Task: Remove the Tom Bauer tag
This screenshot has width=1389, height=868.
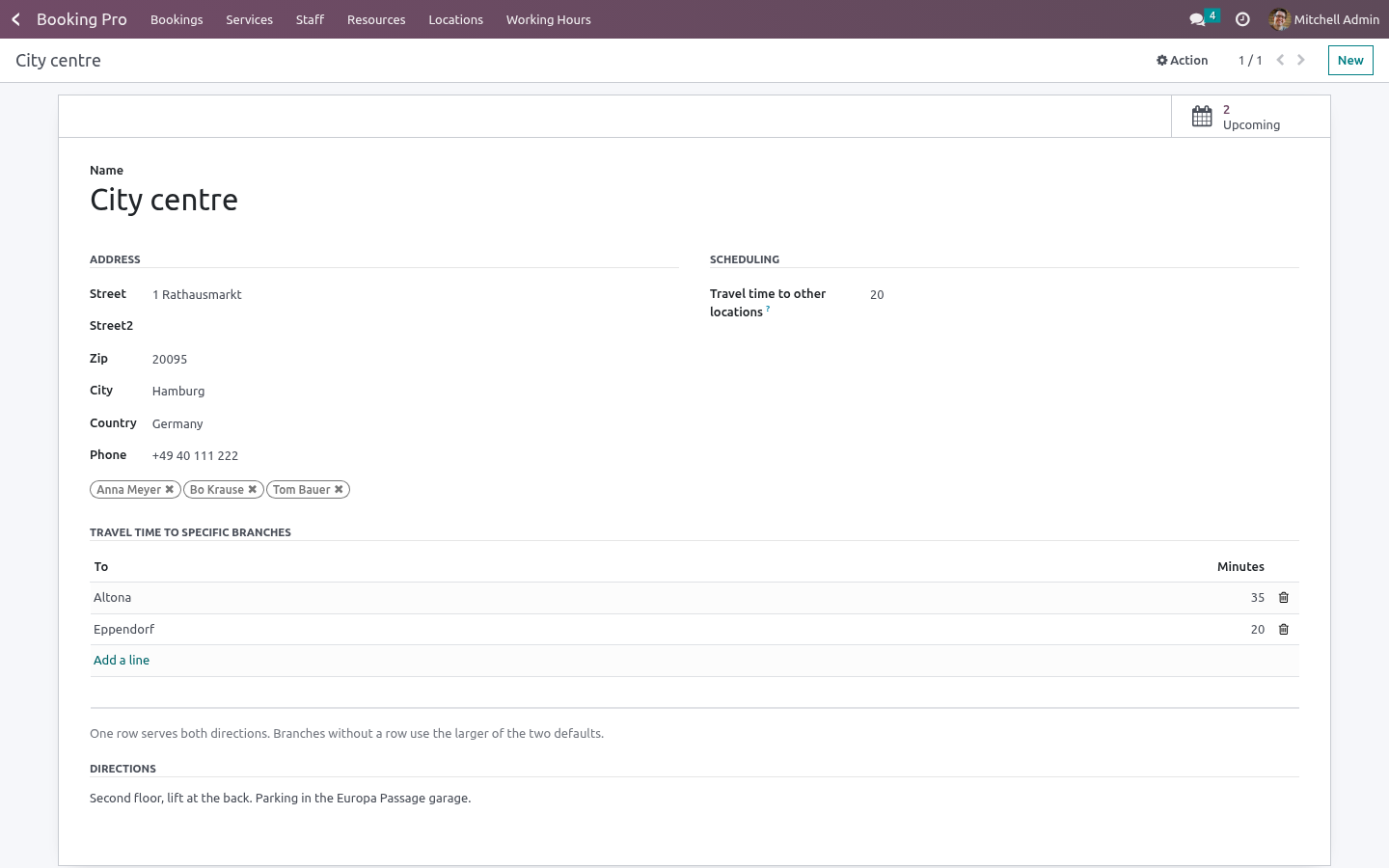Action: click(x=339, y=490)
